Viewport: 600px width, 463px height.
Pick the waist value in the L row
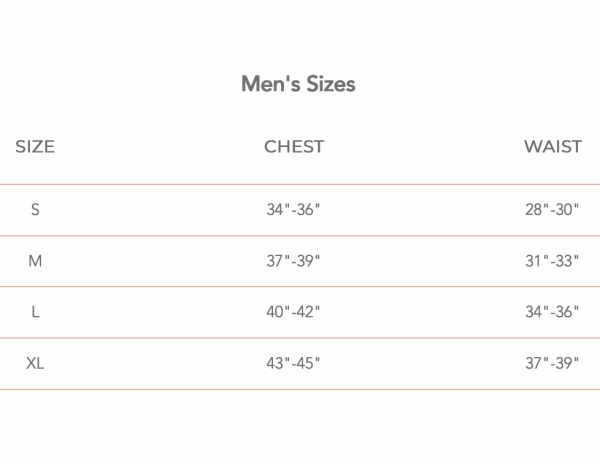[x=552, y=312]
